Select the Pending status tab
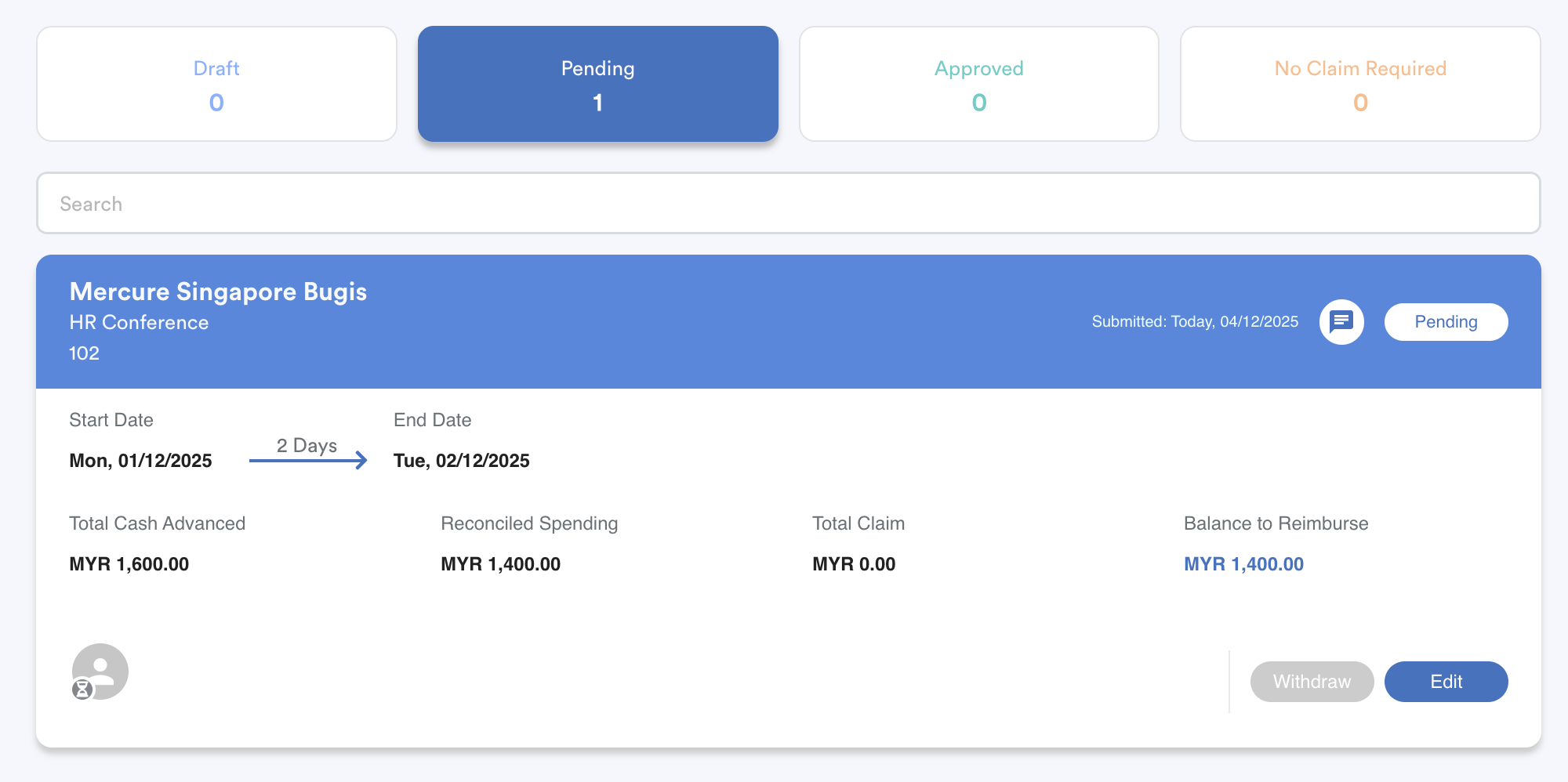 (x=597, y=84)
